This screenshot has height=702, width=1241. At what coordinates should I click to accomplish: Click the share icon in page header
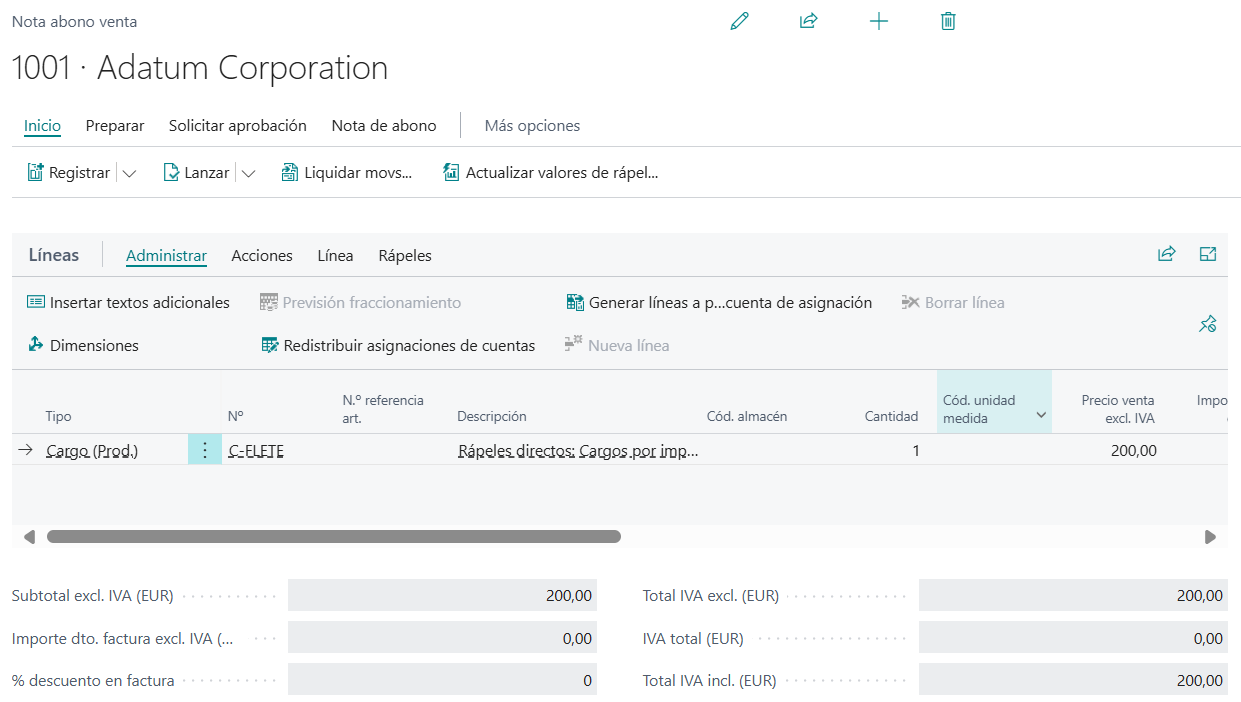(809, 21)
